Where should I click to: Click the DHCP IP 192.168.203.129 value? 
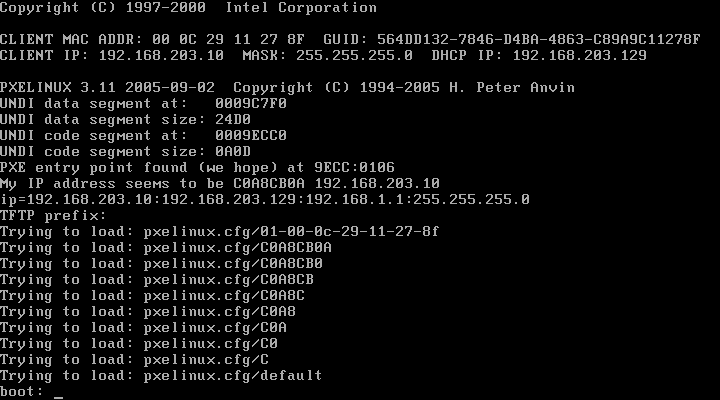coord(579,56)
